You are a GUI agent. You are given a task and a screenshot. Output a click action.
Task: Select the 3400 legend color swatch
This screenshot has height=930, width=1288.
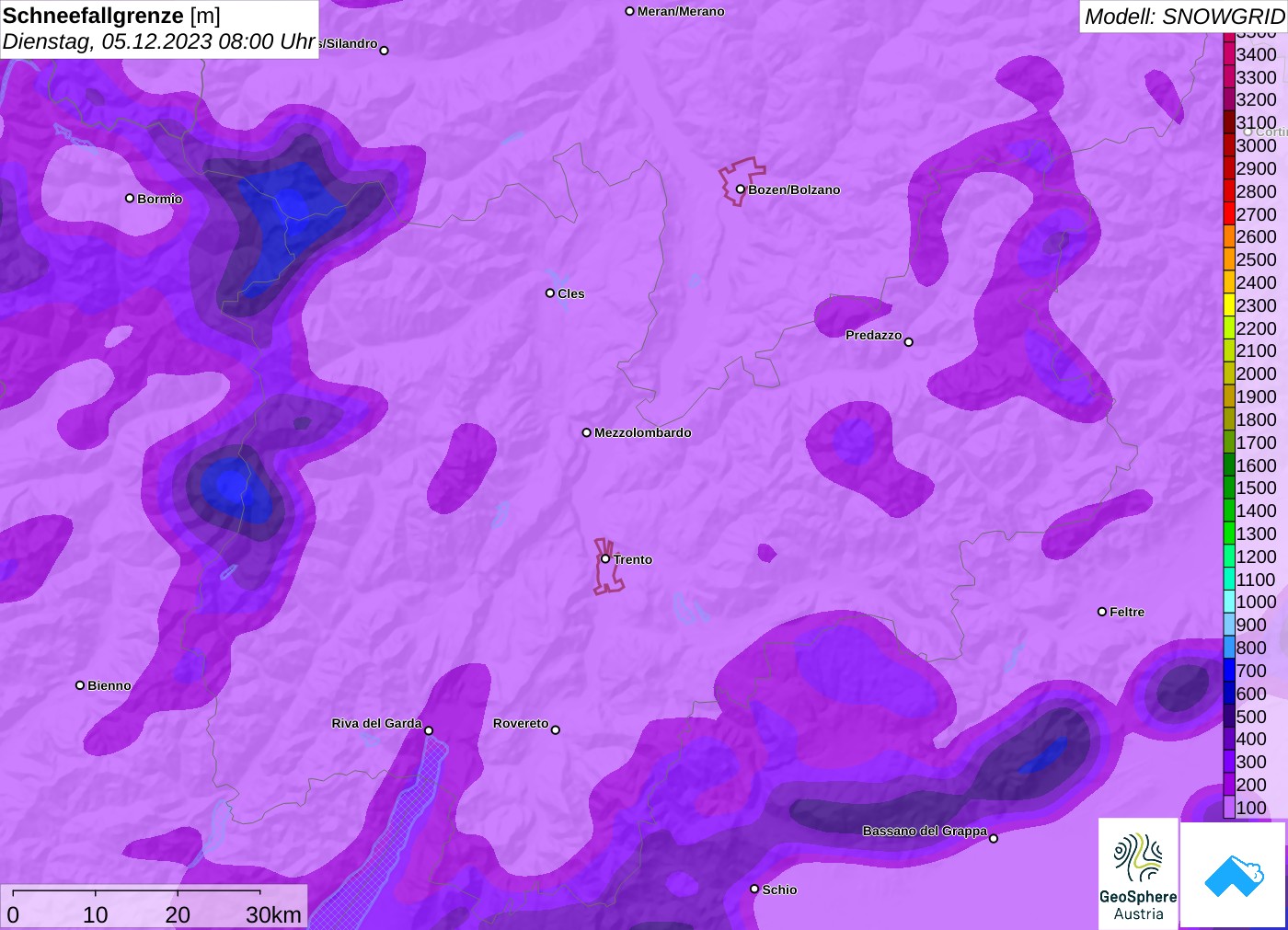coord(1229,54)
